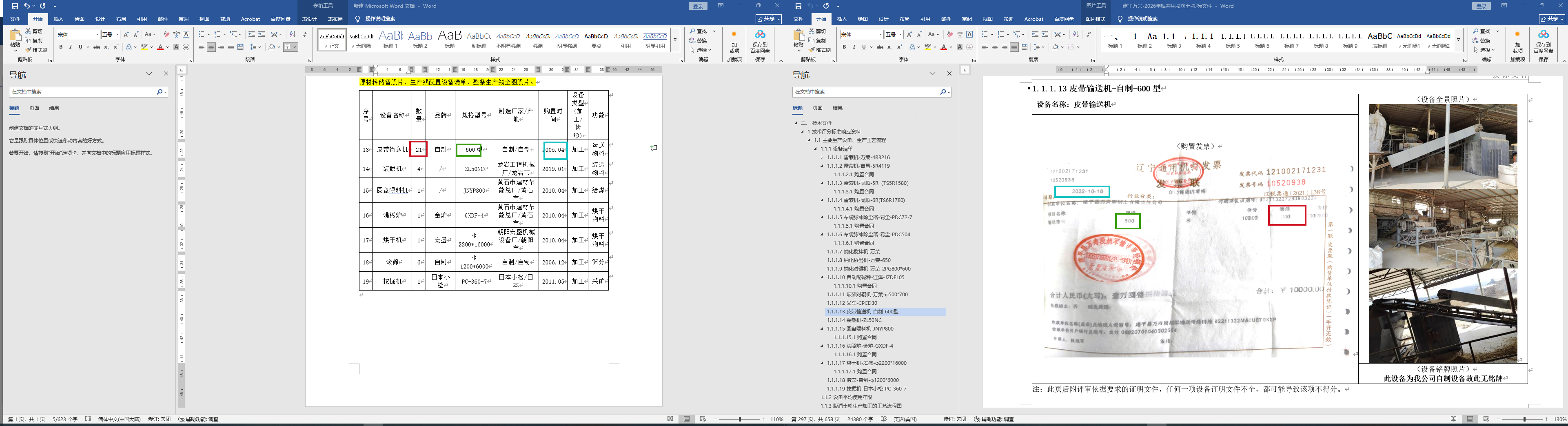Collapse 1.1.1.5 布袋脉冲除尘器 outline node
The height and width of the screenshot is (426, 1568).
point(822,217)
